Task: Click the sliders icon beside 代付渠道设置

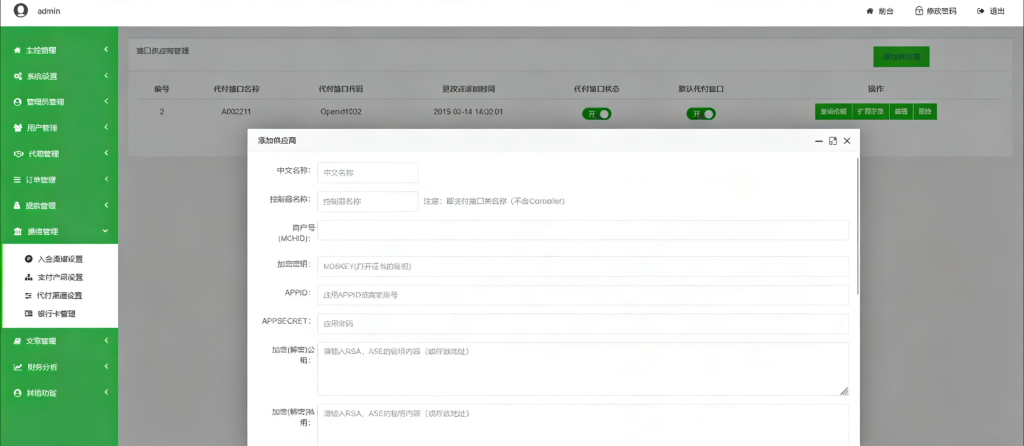Action: 28,295
